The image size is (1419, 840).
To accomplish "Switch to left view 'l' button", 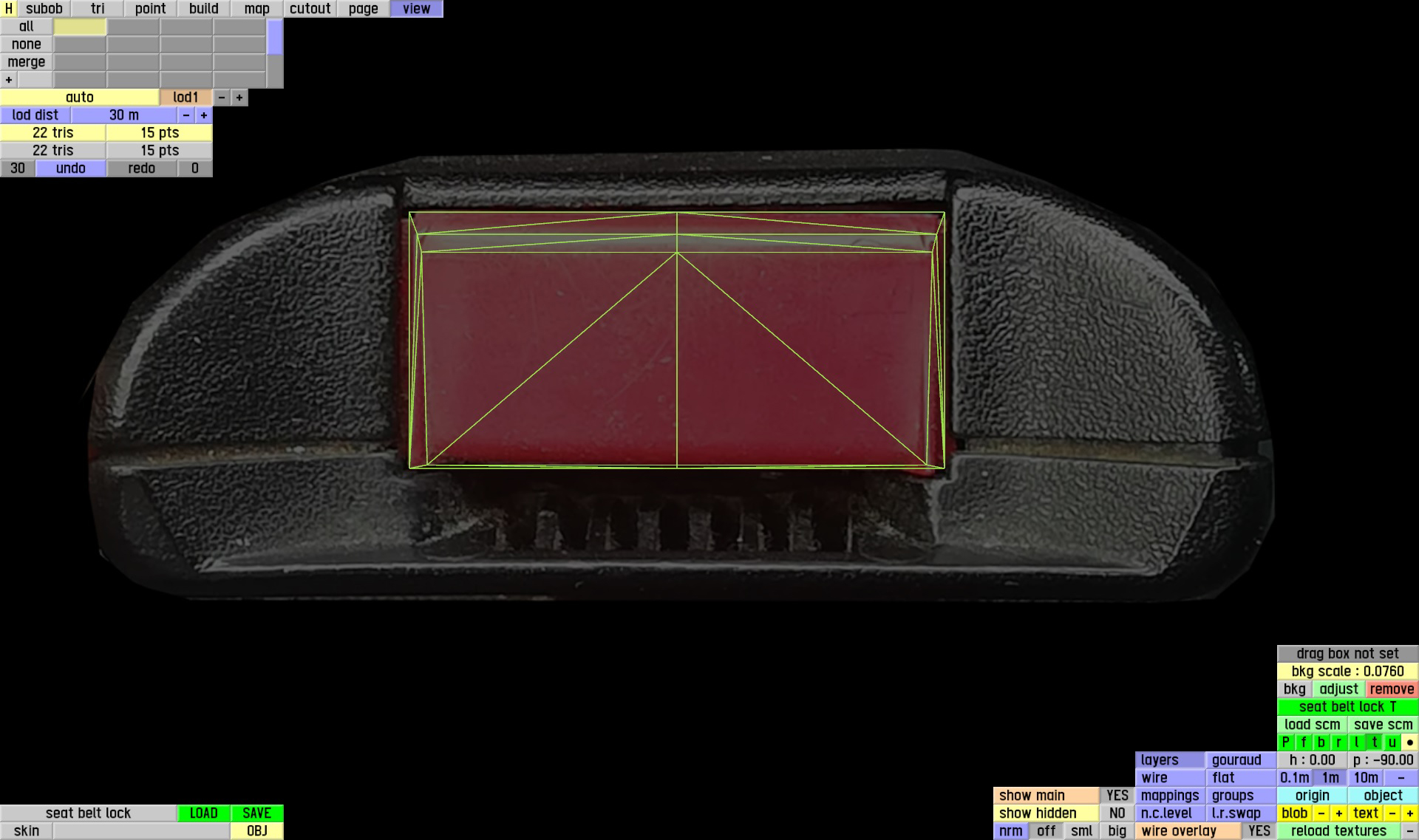I will coord(1356,742).
